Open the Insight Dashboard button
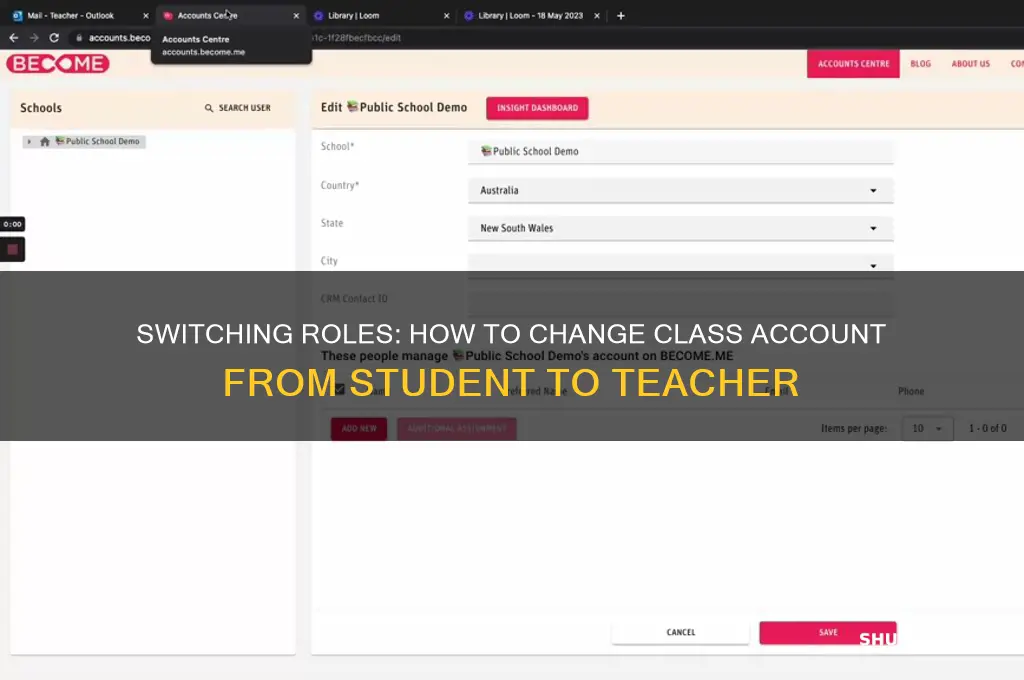 (x=537, y=108)
